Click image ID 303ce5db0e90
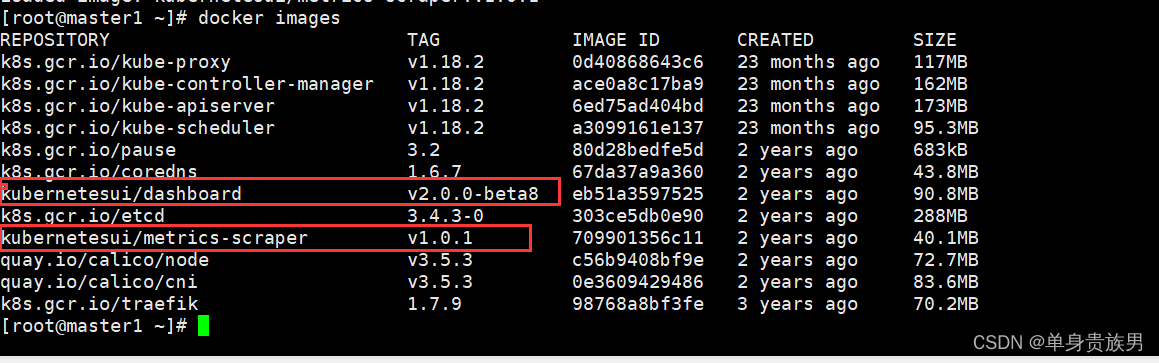 coord(638,217)
